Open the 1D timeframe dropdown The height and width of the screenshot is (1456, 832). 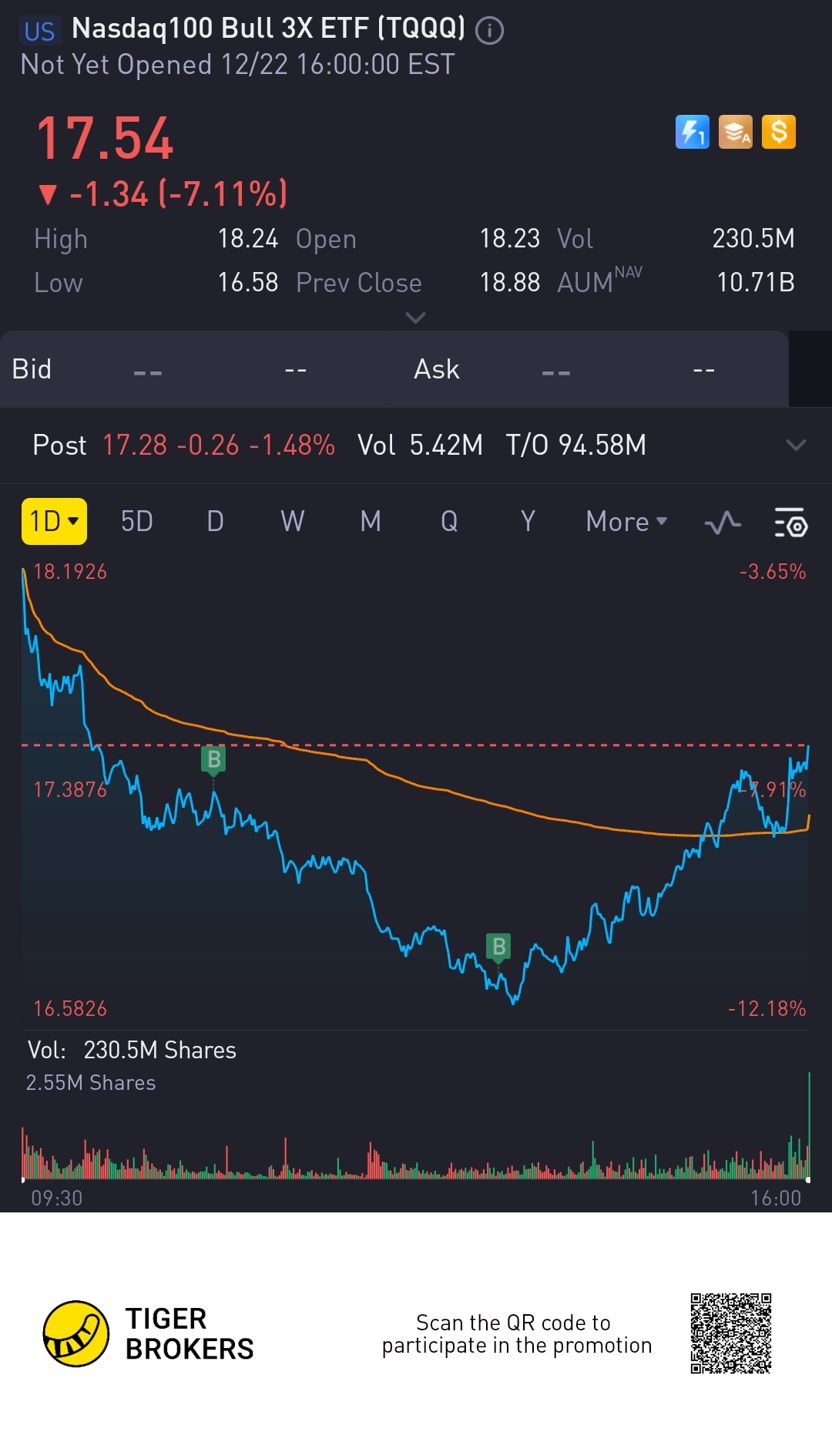click(x=54, y=522)
